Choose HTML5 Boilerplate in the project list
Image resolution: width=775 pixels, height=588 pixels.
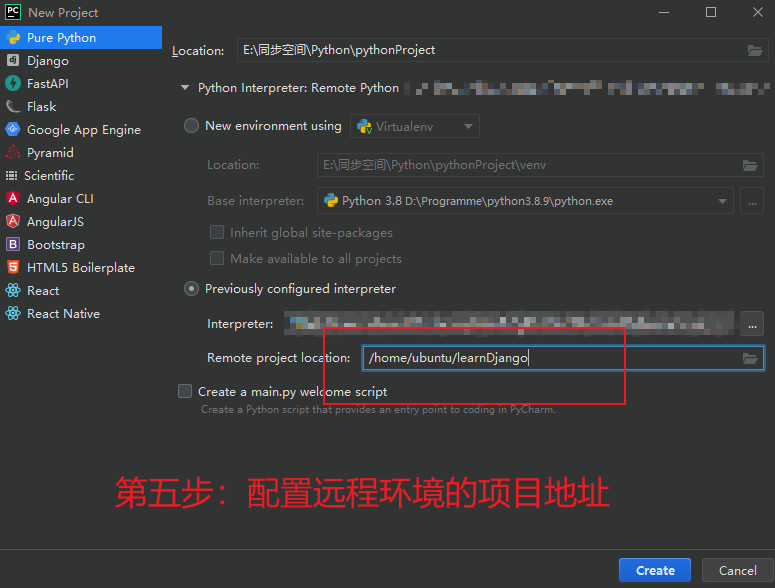coord(81,267)
